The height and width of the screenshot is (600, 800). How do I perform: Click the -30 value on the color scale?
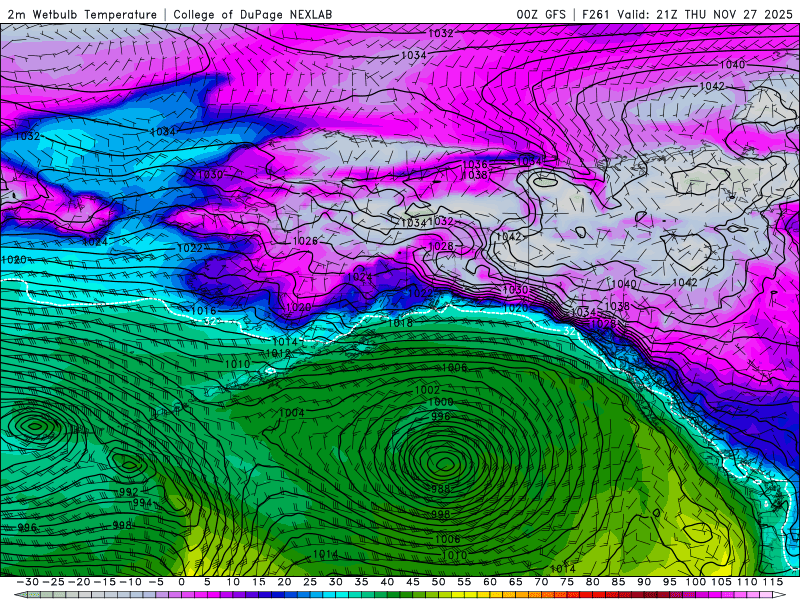click(x=27, y=582)
